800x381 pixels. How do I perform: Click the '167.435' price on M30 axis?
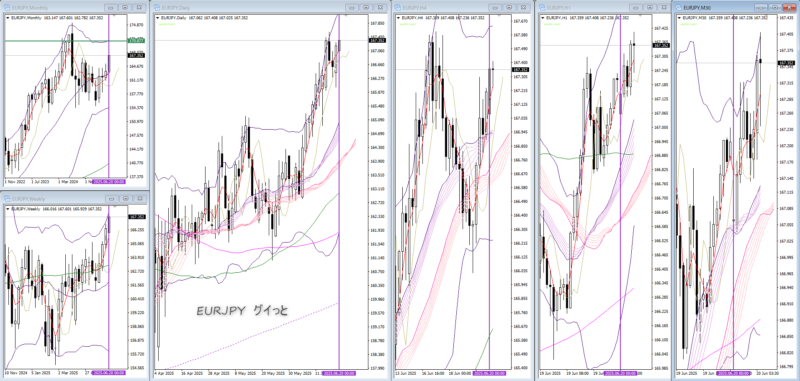[x=786, y=18]
